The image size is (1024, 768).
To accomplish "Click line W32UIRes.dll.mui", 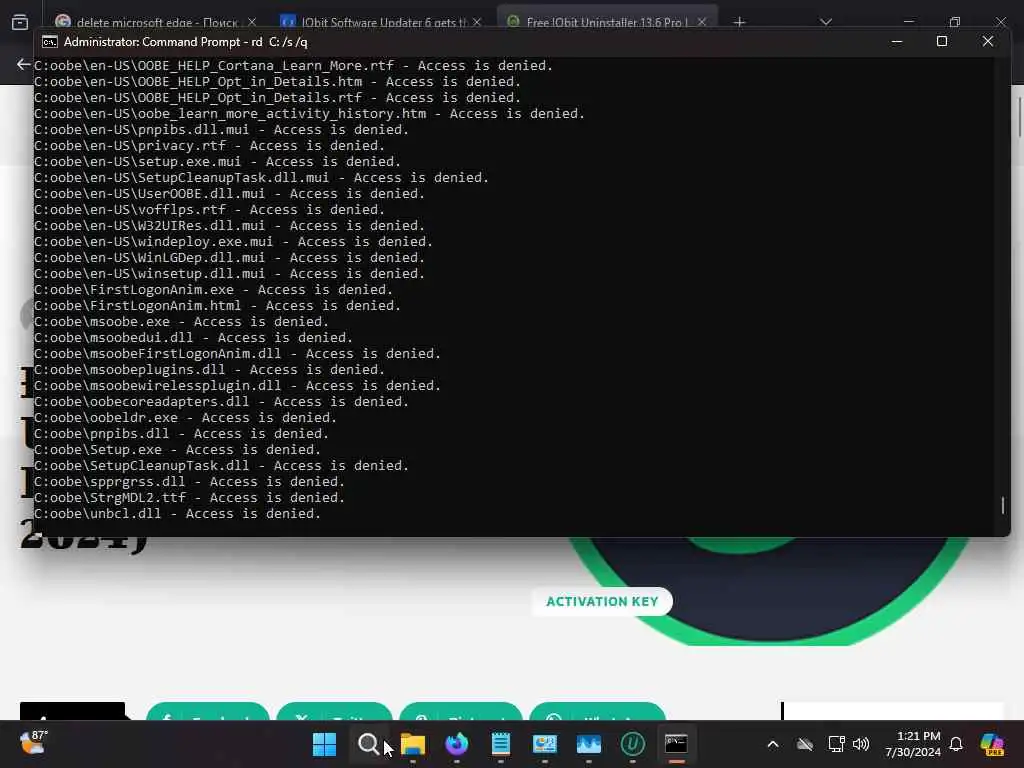I will [229, 226].
